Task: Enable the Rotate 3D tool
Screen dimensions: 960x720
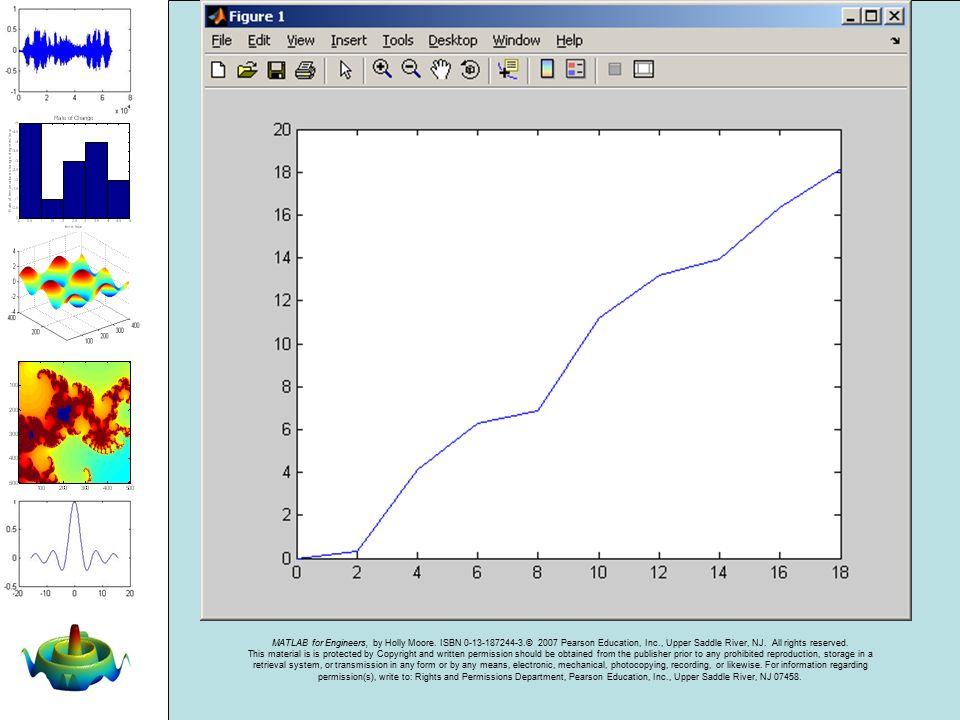Action: [x=470, y=69]
